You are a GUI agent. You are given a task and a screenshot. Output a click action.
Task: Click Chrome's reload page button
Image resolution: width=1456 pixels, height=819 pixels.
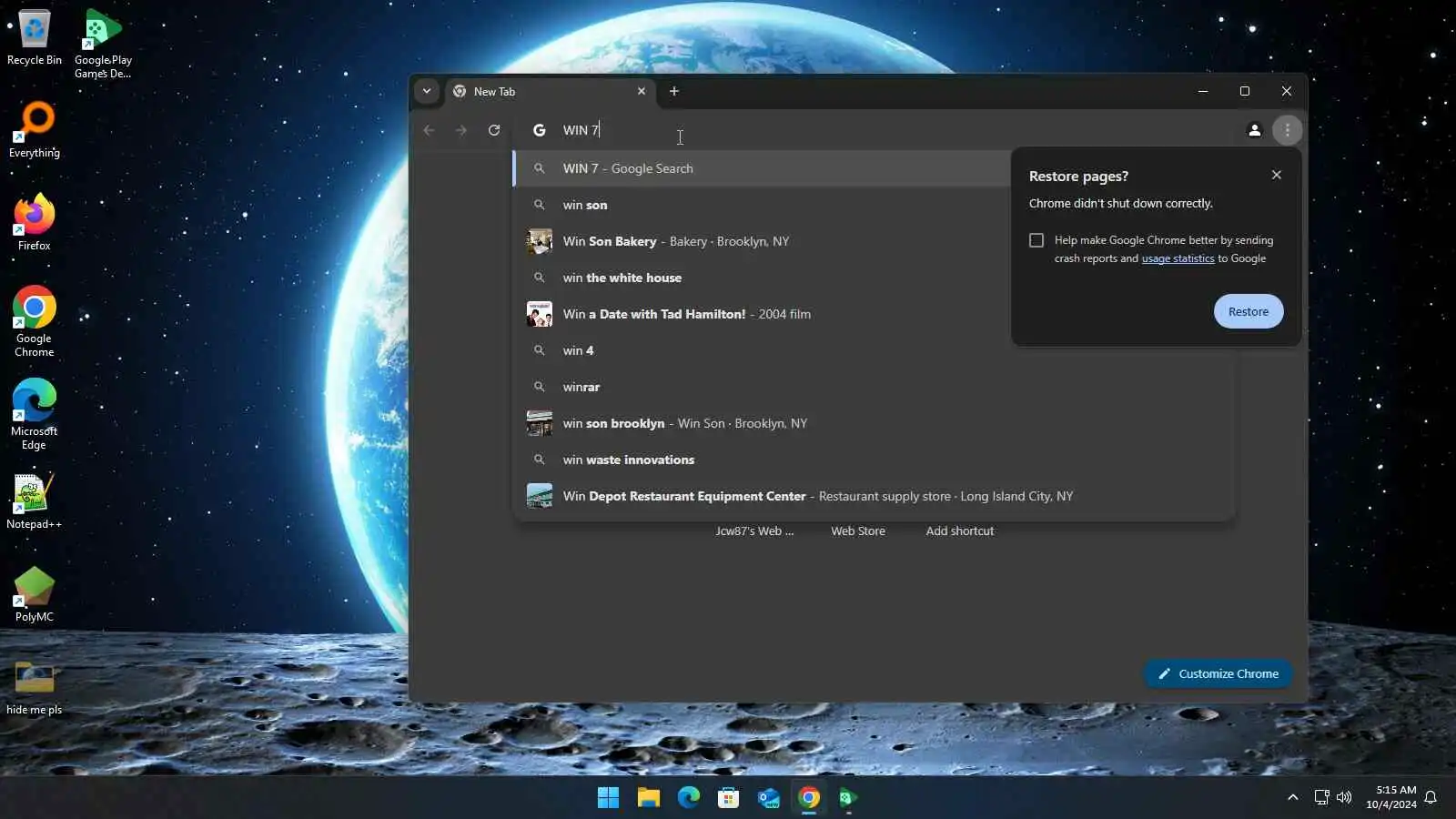point(494,130)
